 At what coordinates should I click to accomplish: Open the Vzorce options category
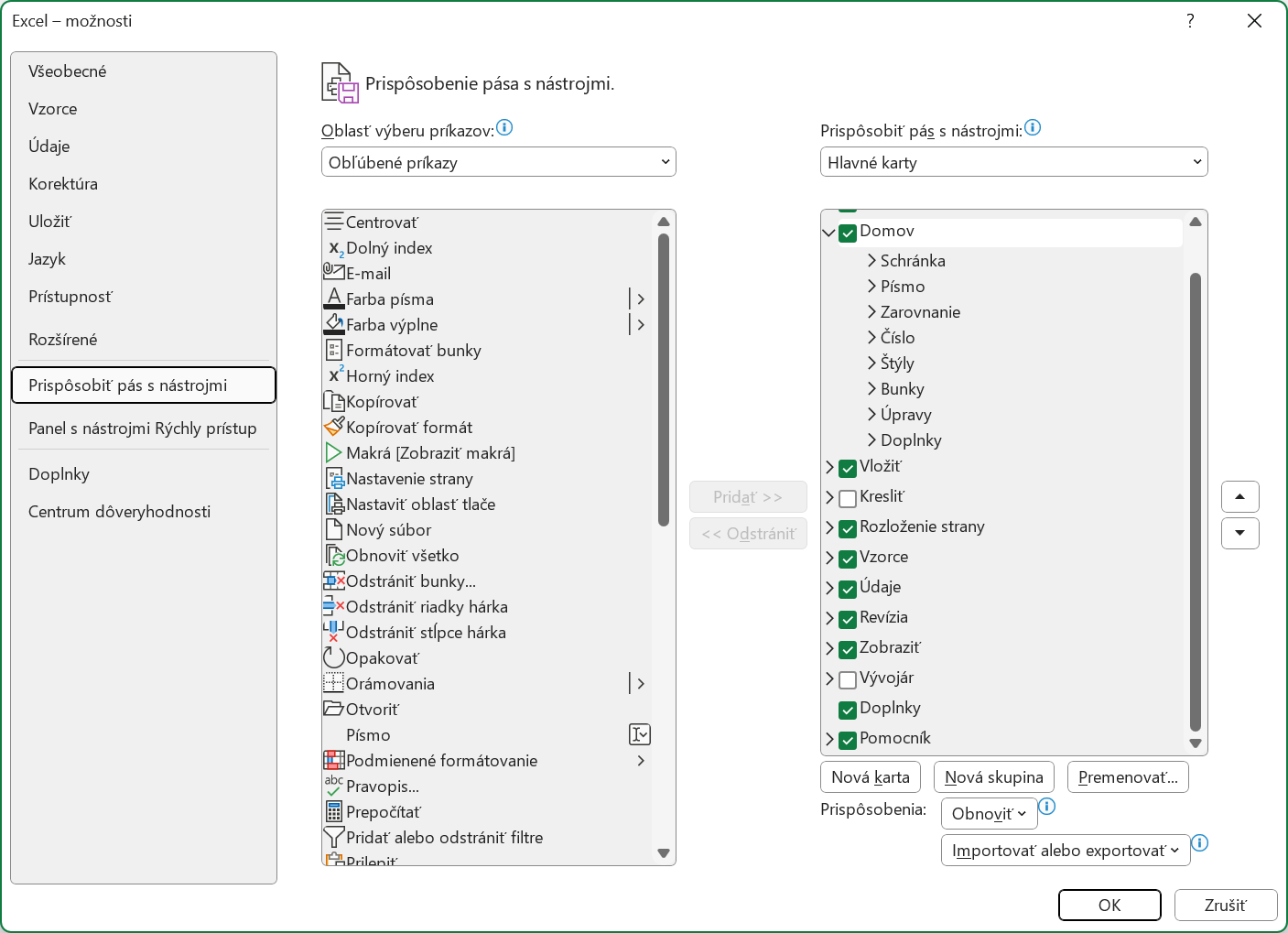coord(144,109)
